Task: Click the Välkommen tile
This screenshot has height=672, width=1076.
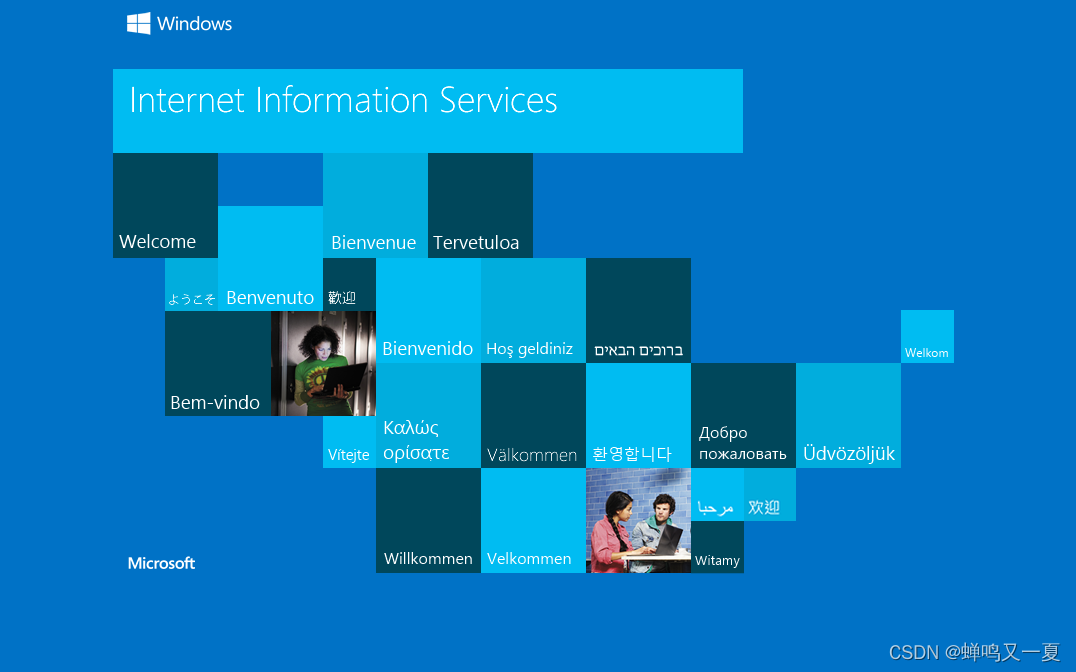Action: 533,415
